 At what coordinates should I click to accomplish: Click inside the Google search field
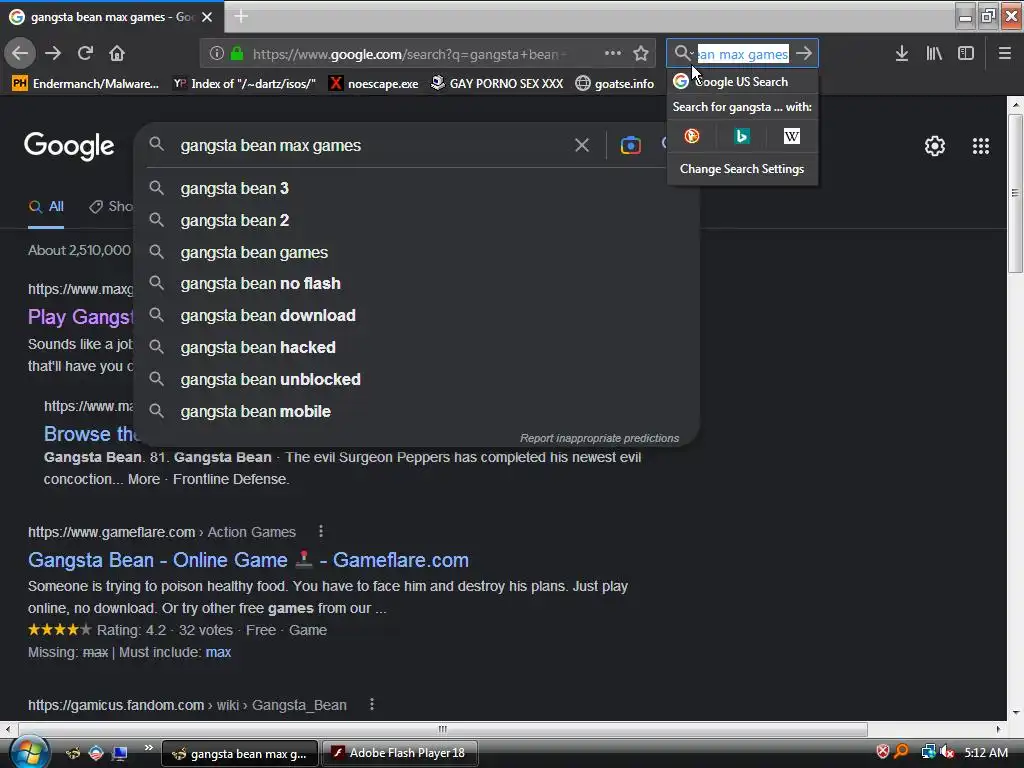point(372,145)
